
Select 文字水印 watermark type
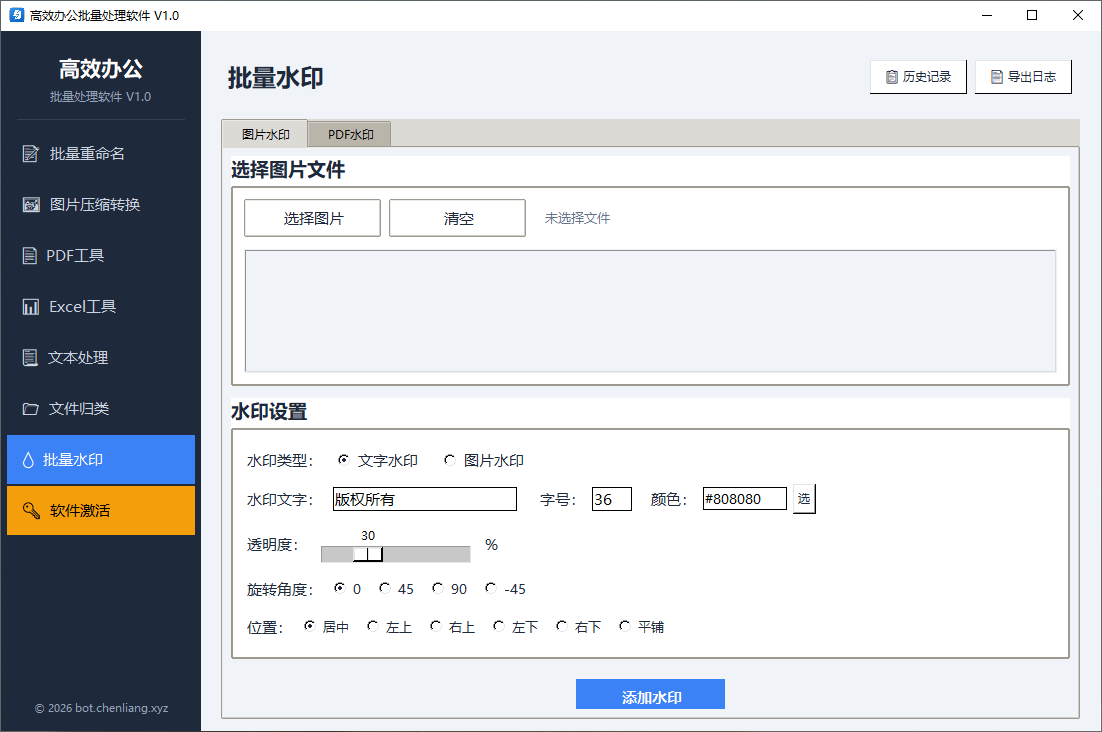[x=344, y=459]
